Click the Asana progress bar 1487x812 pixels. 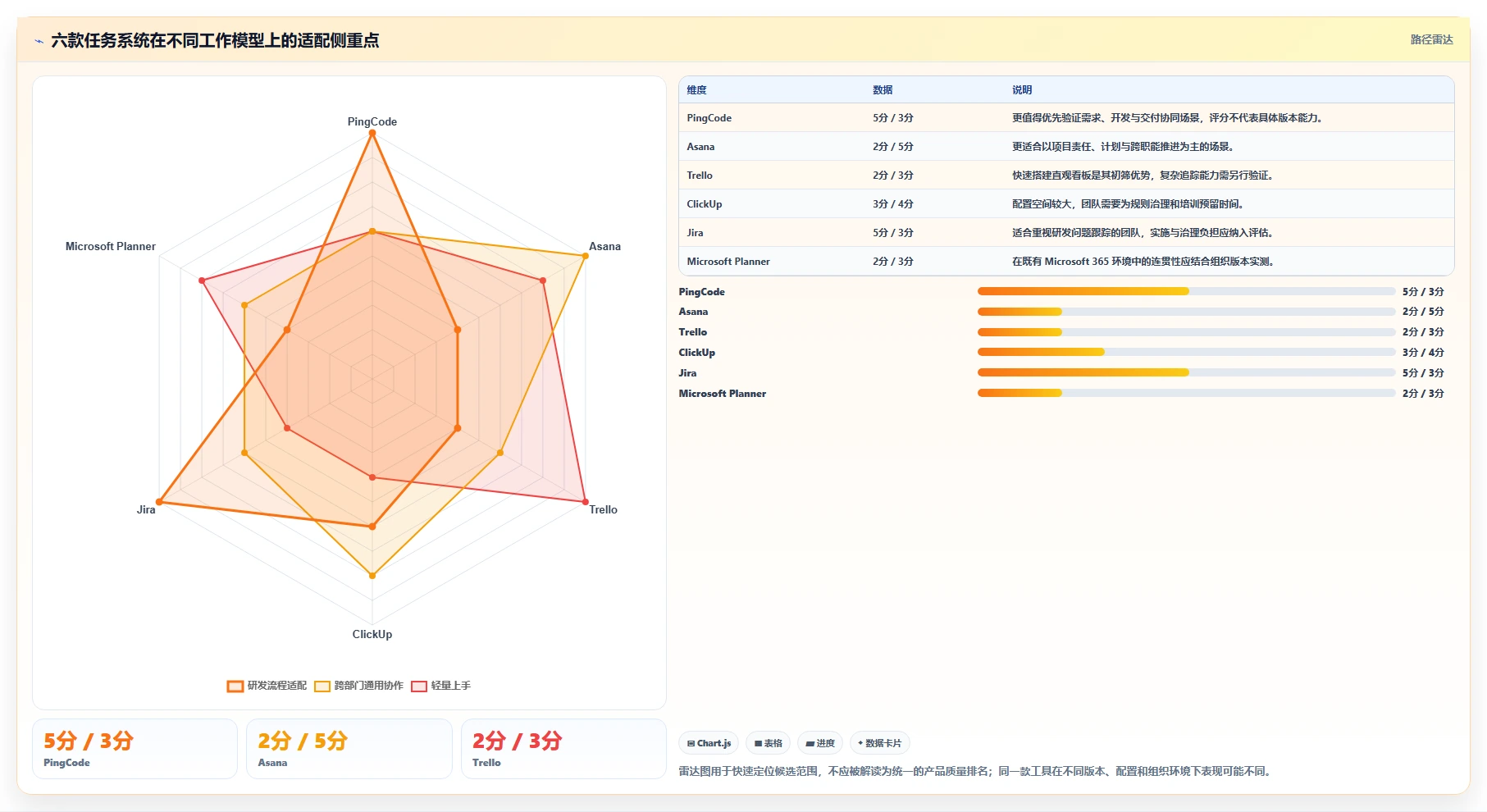[1186, 312]
